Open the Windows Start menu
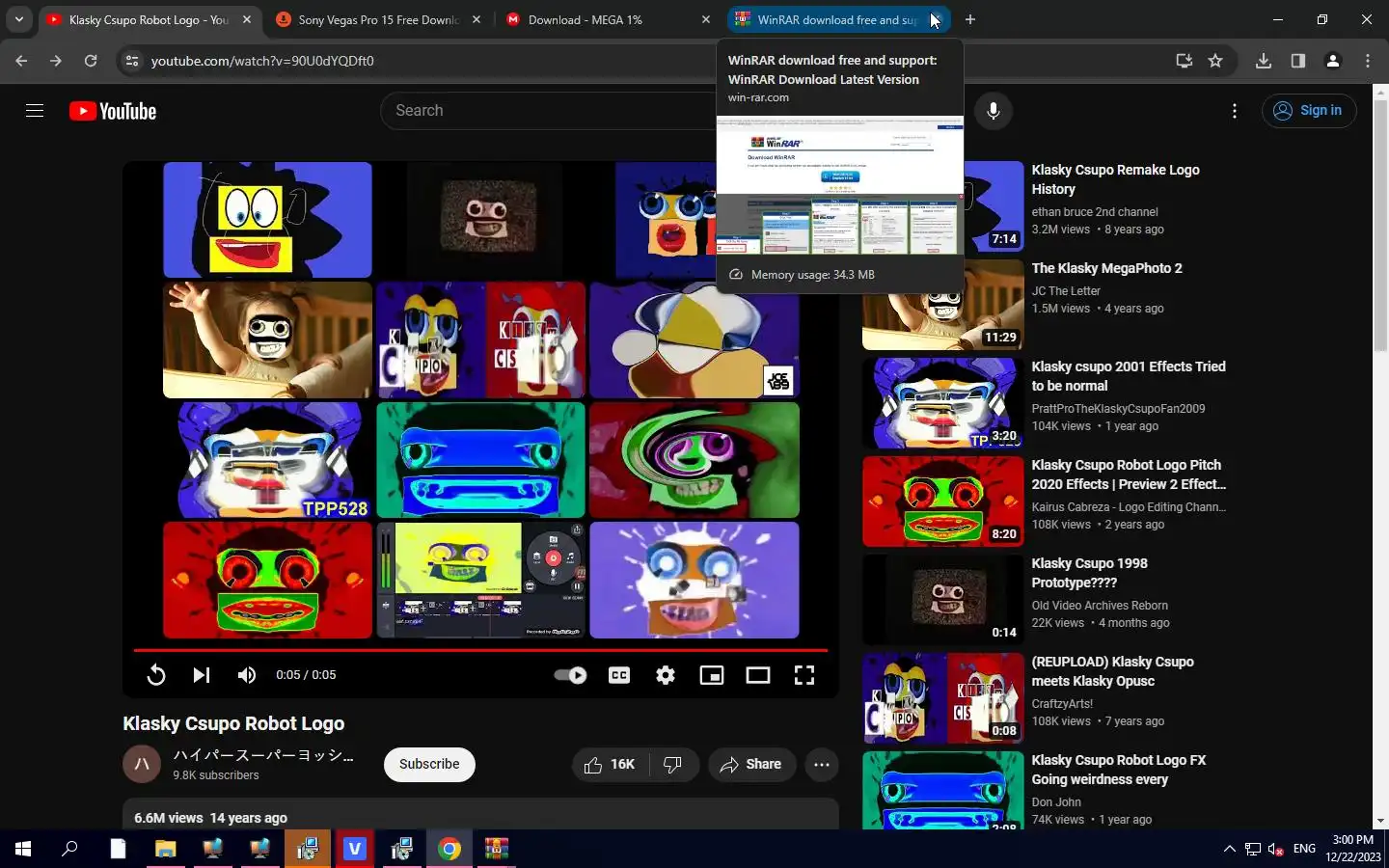 (x=23, y=849)
